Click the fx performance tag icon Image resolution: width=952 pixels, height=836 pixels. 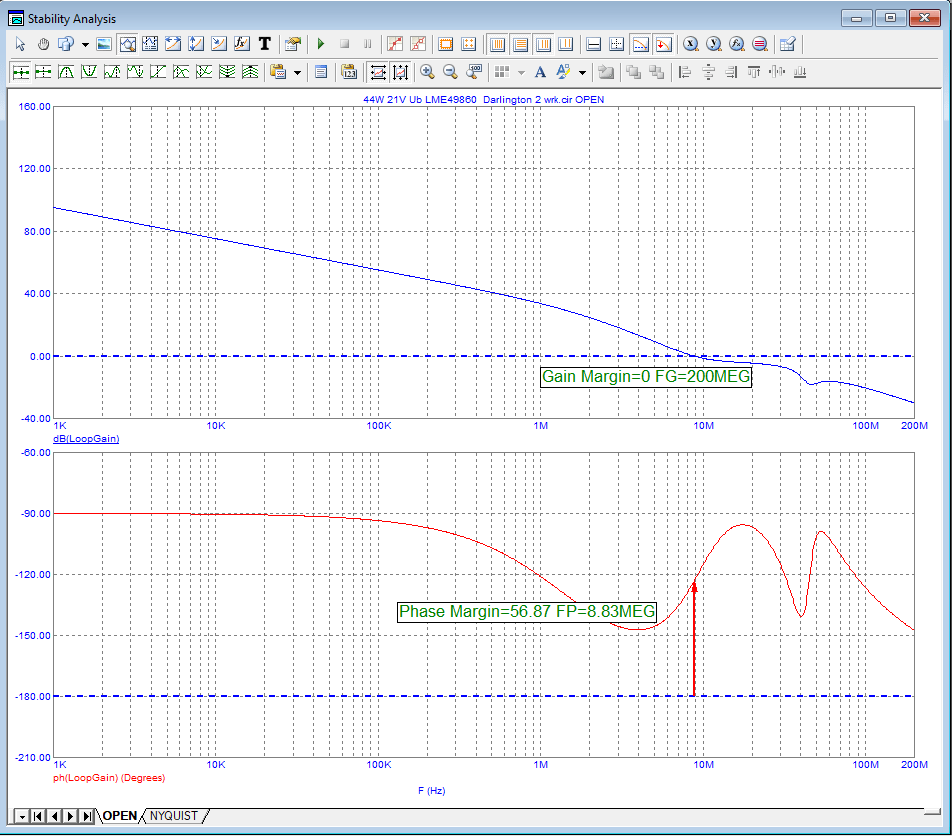tap(242, 44)
